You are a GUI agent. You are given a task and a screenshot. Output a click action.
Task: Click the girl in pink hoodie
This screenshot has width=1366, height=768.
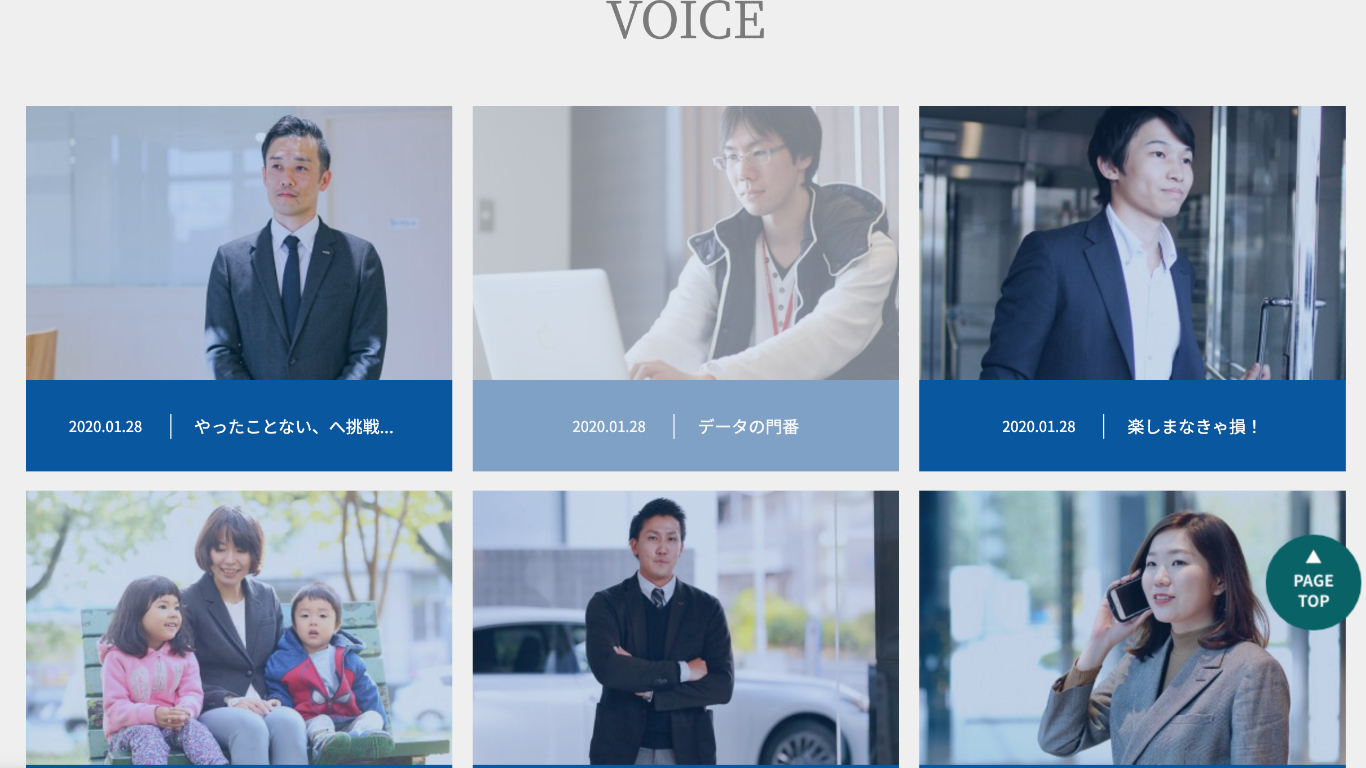(155, 670)
